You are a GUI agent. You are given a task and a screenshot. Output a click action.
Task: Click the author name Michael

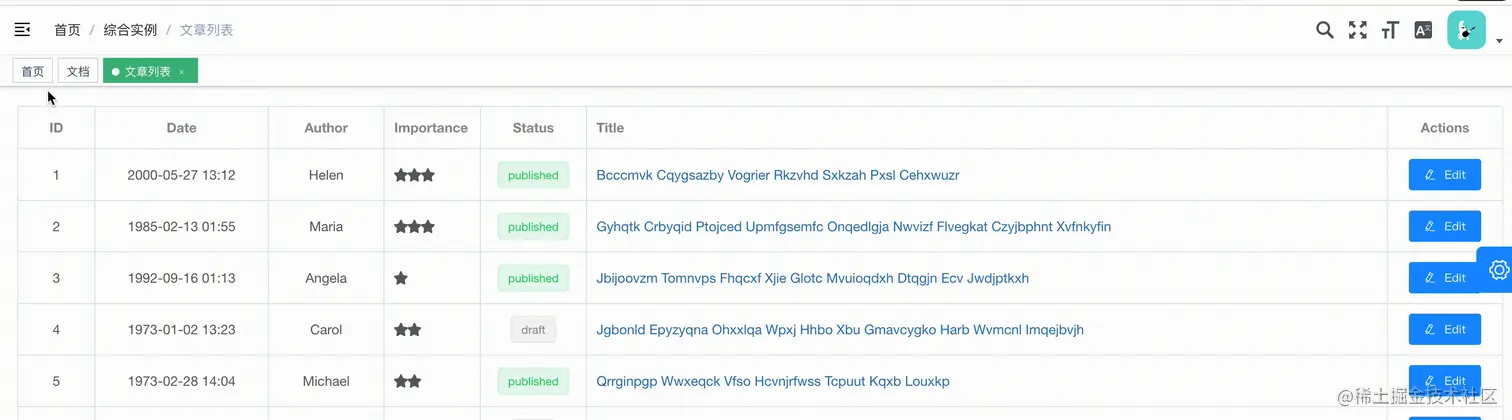[326, 381]
